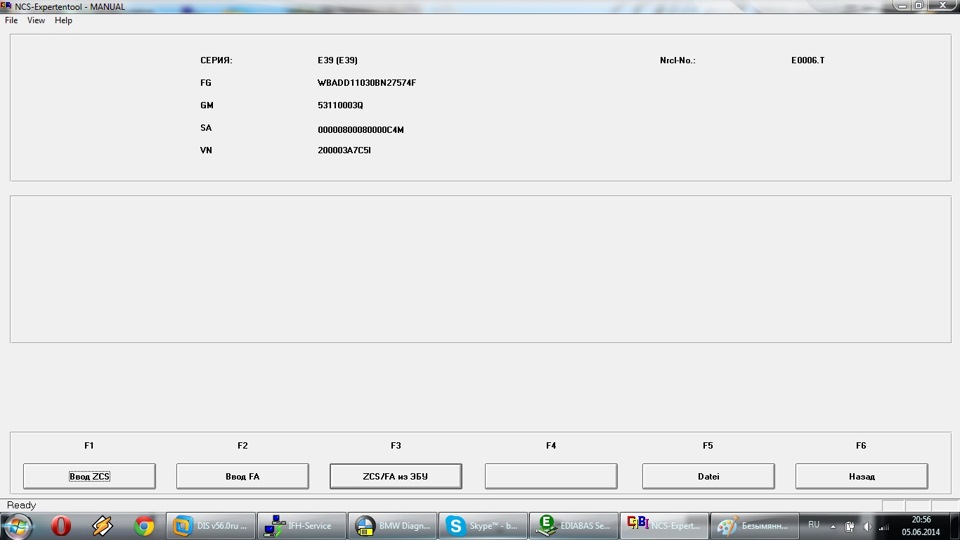
Task: Click the ZCS/FA из ЭБУ button
Action: (x=396, y=476)
